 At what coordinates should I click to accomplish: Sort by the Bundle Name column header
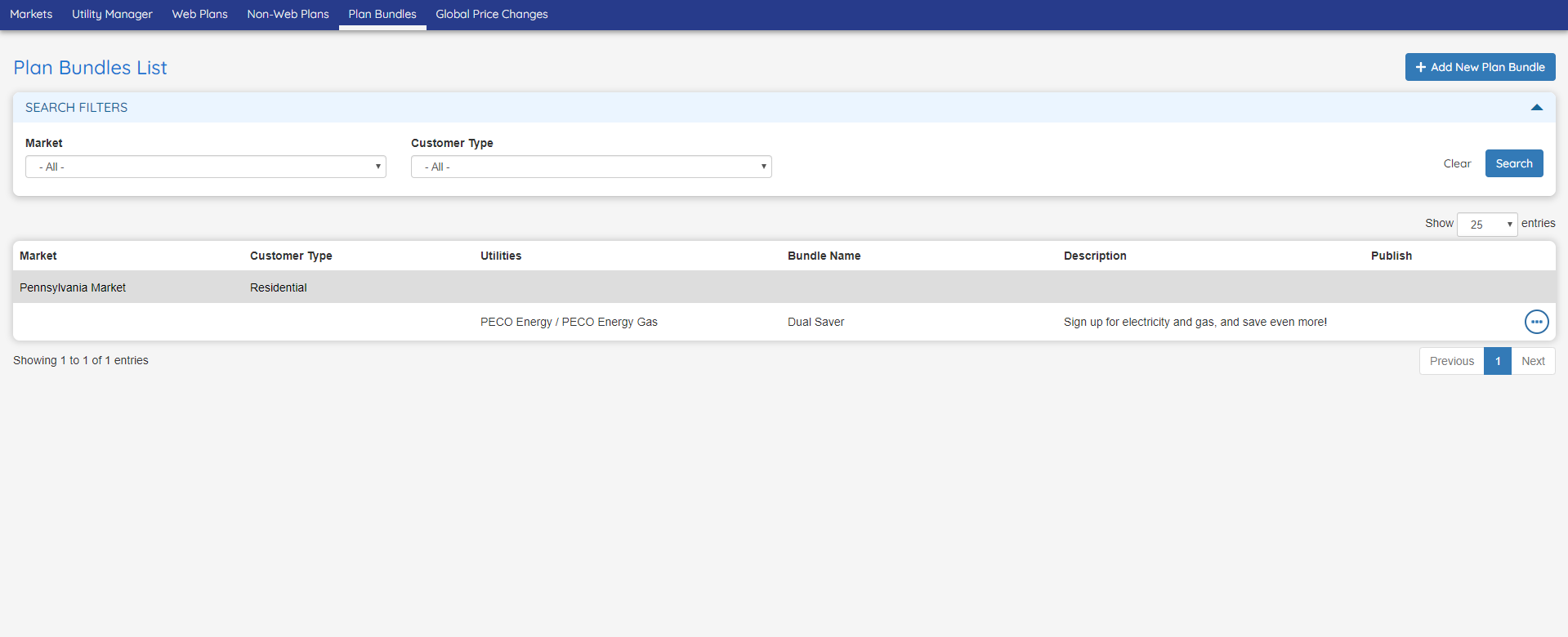tap(824, 256)
